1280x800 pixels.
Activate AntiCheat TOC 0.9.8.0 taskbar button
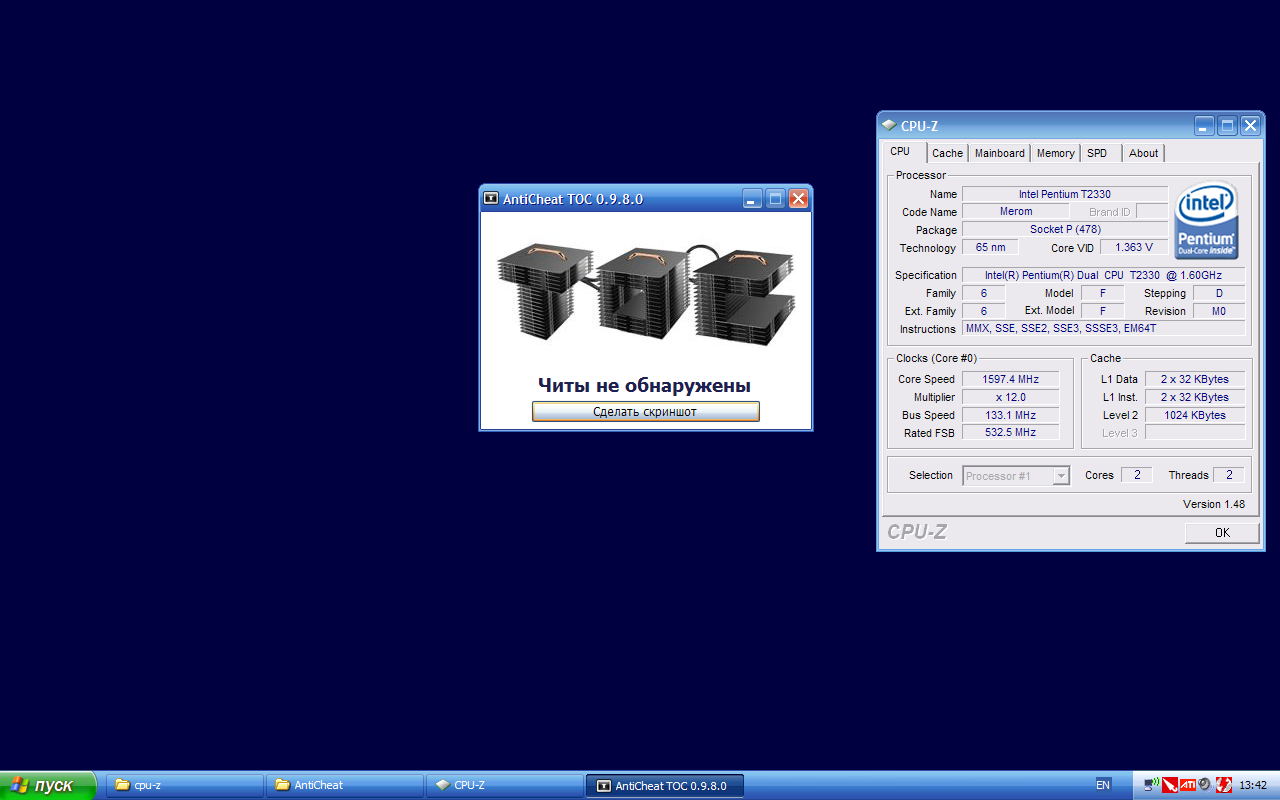[x=665, y=785]
